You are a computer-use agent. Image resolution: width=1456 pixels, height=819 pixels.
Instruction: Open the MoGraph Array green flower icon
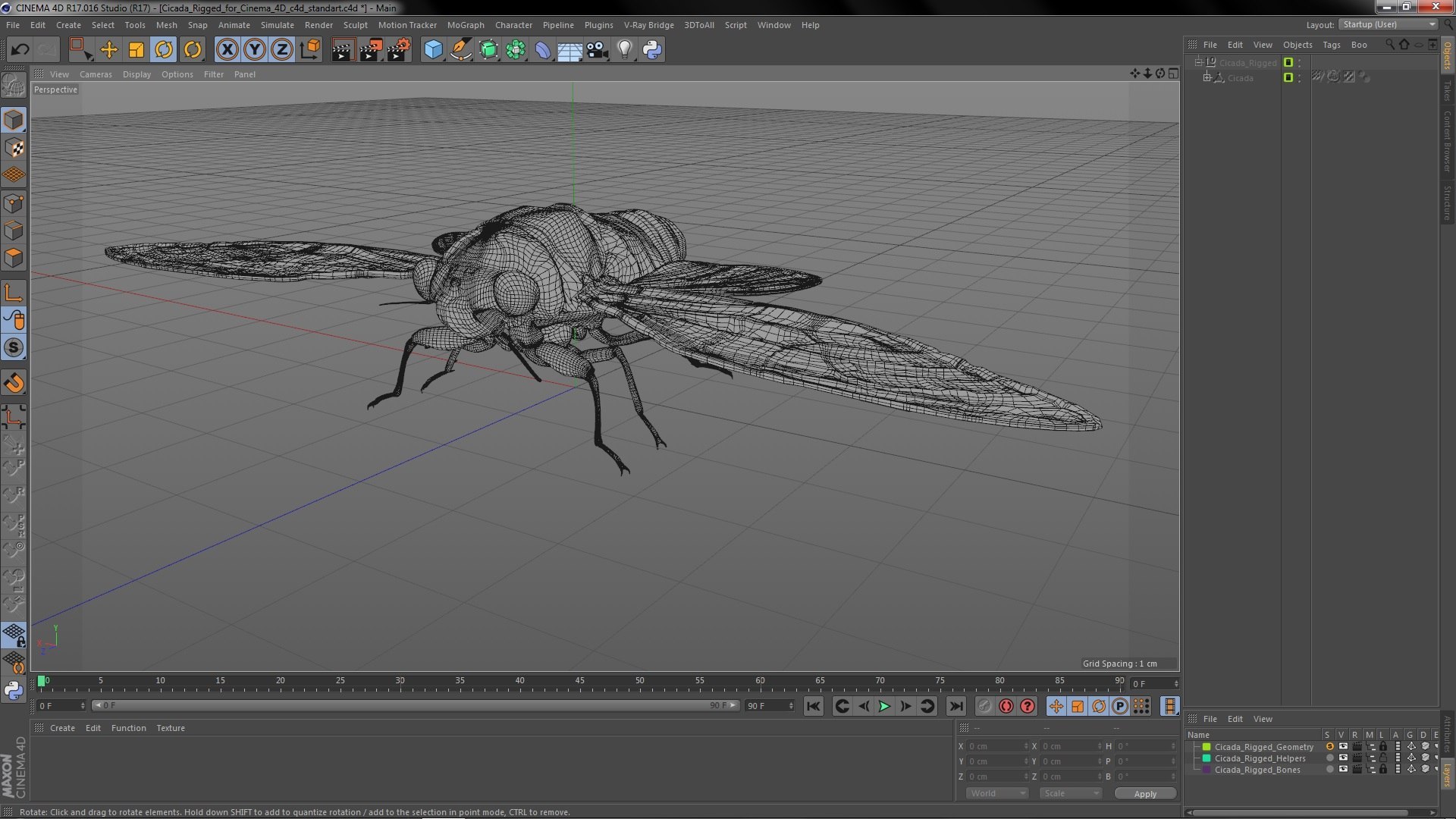click(x=516, y=50)
